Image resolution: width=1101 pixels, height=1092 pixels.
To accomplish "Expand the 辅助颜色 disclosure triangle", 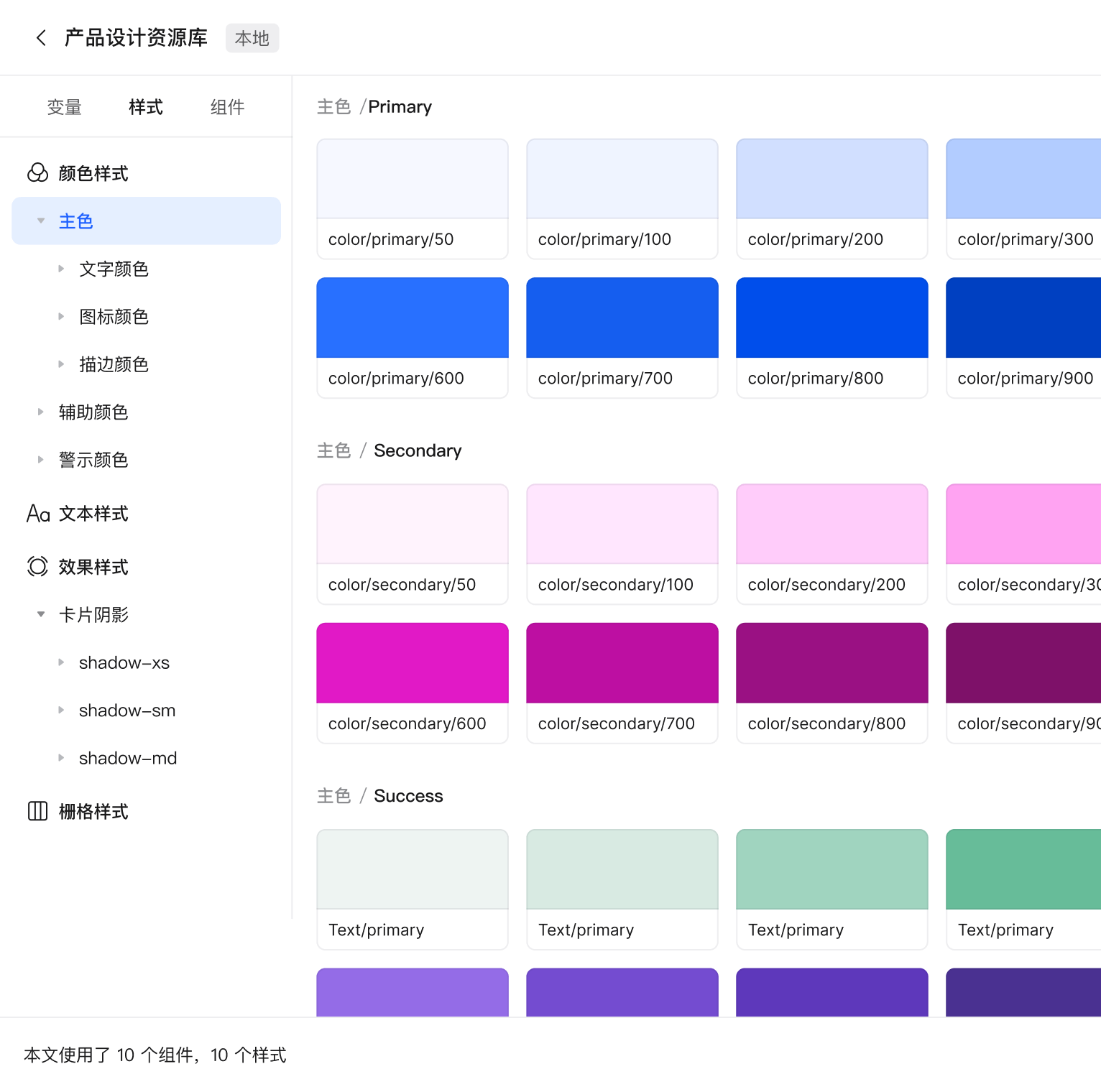I will coord(41,412).
